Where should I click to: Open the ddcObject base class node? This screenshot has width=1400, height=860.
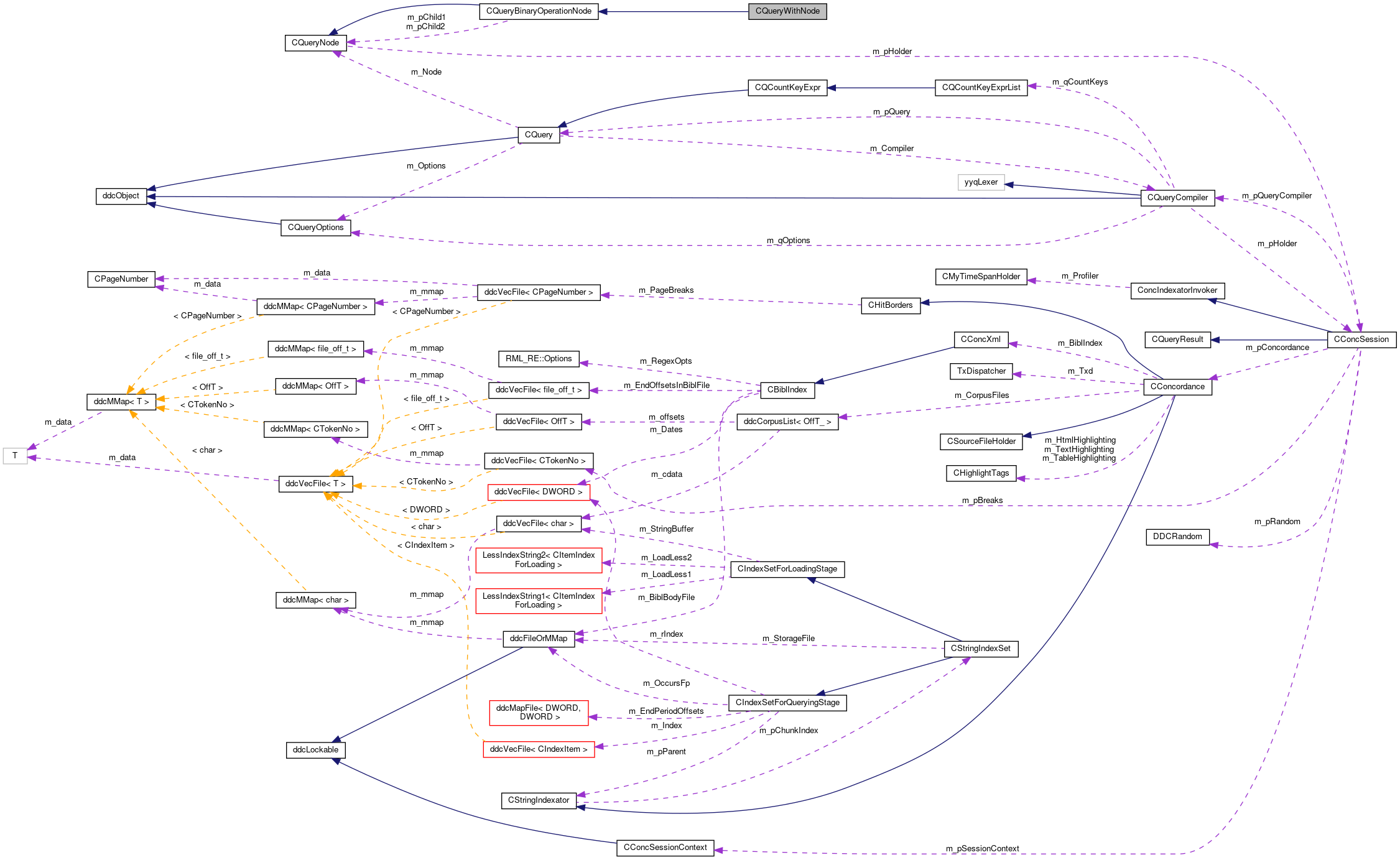click(x=121, y=196)
